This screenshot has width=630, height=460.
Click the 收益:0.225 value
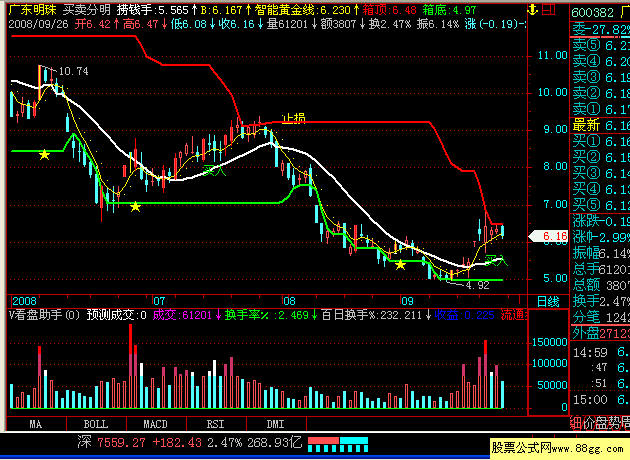[464, 315]
